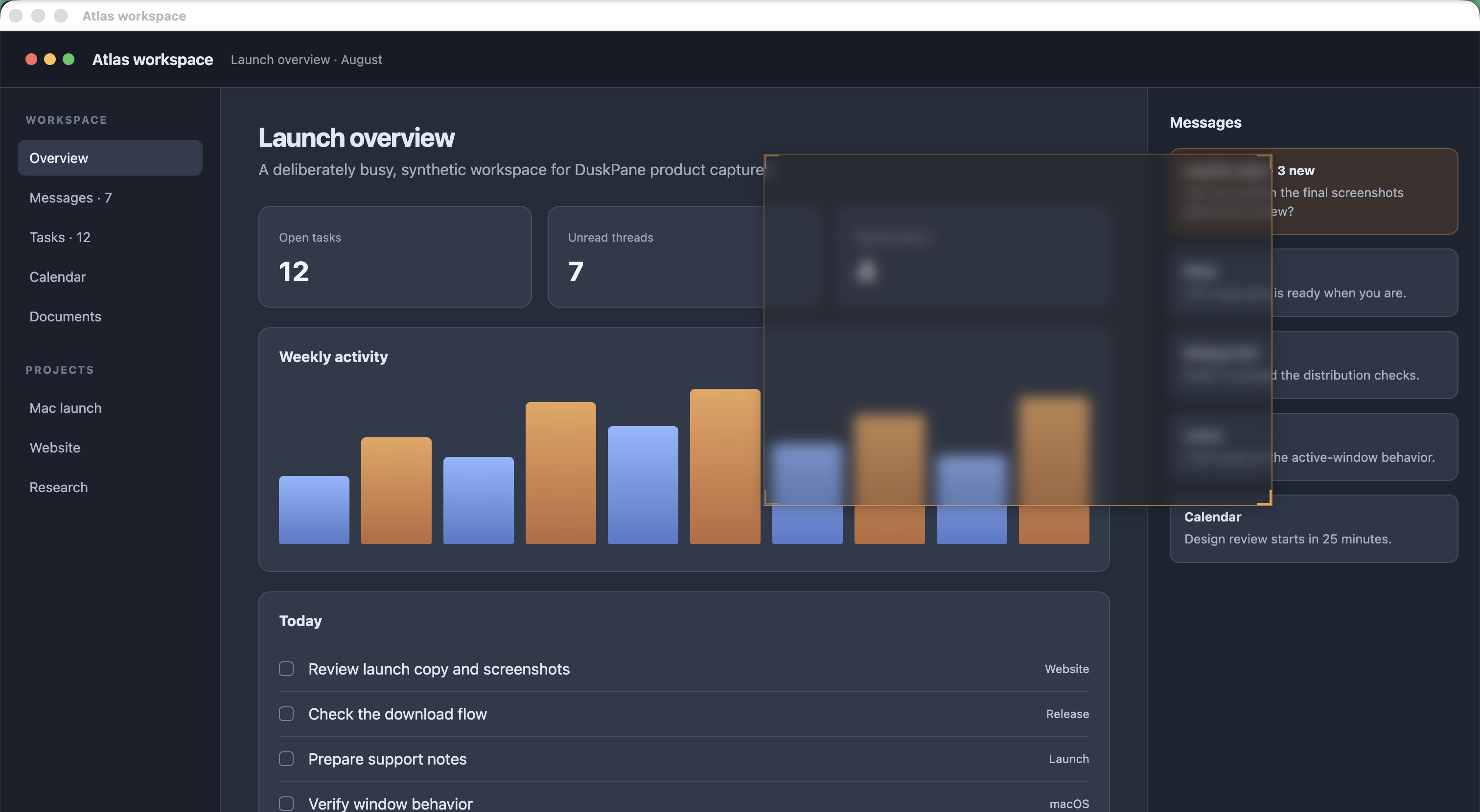Open the message ending 'the final screenshots'

click(1314, 191)
